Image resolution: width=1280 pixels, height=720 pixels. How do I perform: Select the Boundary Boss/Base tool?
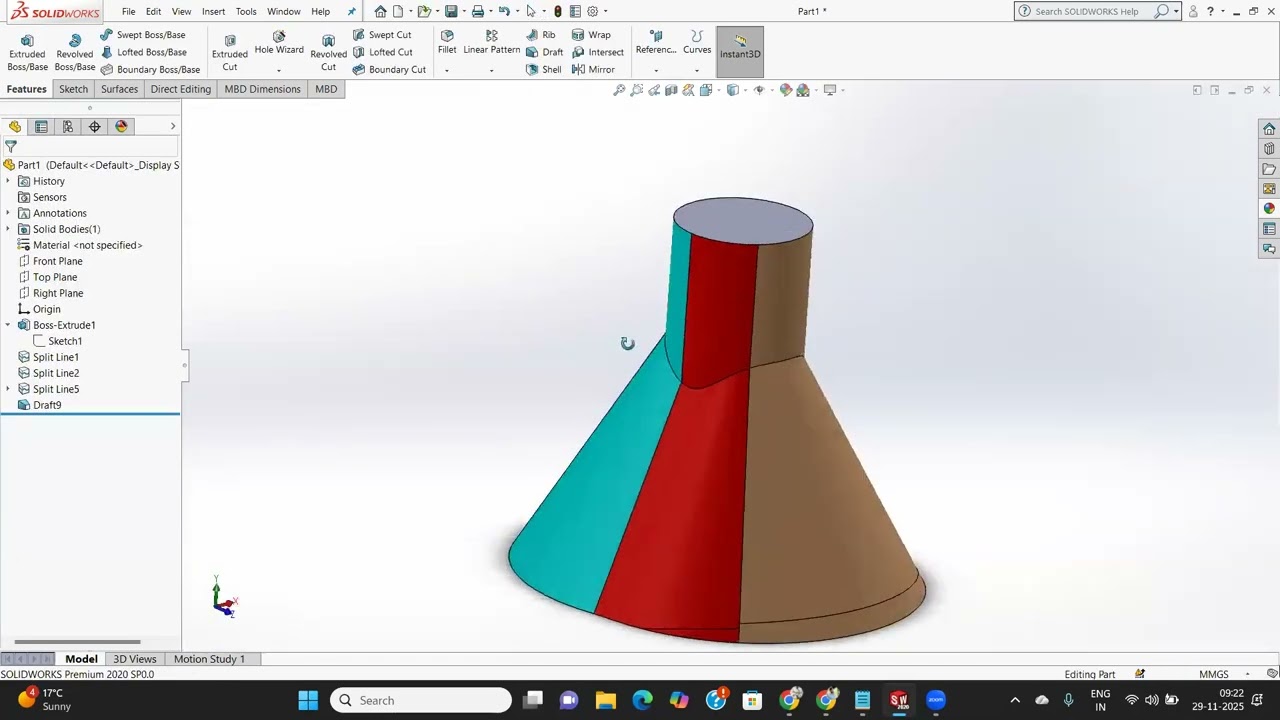pyautogui.click(x=150, y=70)
